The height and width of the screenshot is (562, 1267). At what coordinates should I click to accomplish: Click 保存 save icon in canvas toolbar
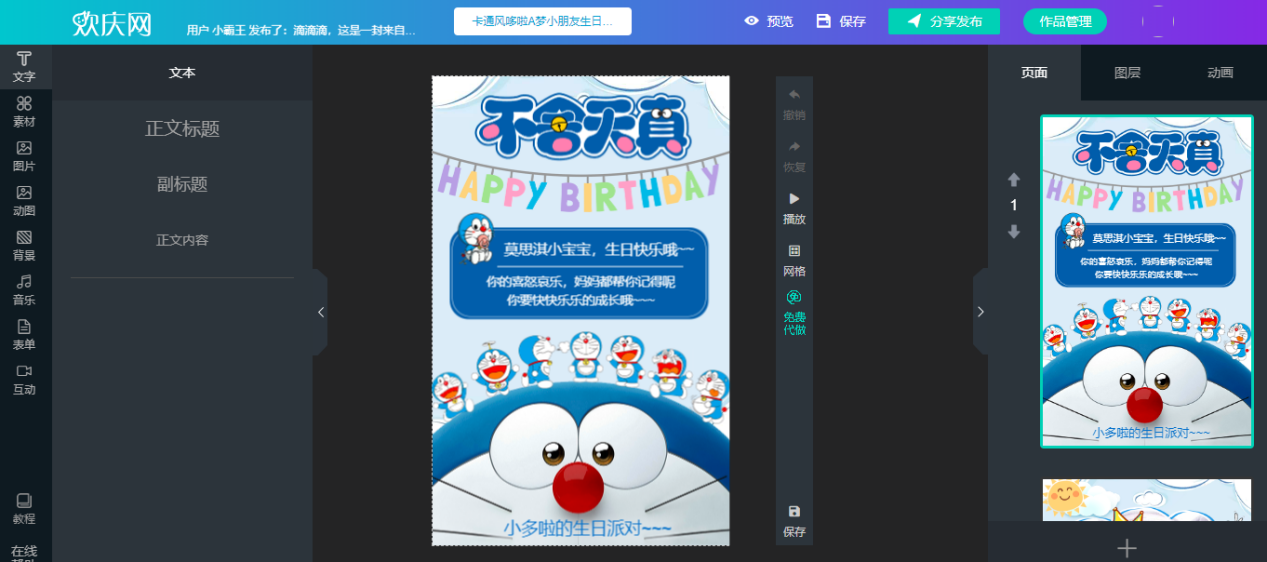coord(794,521)
